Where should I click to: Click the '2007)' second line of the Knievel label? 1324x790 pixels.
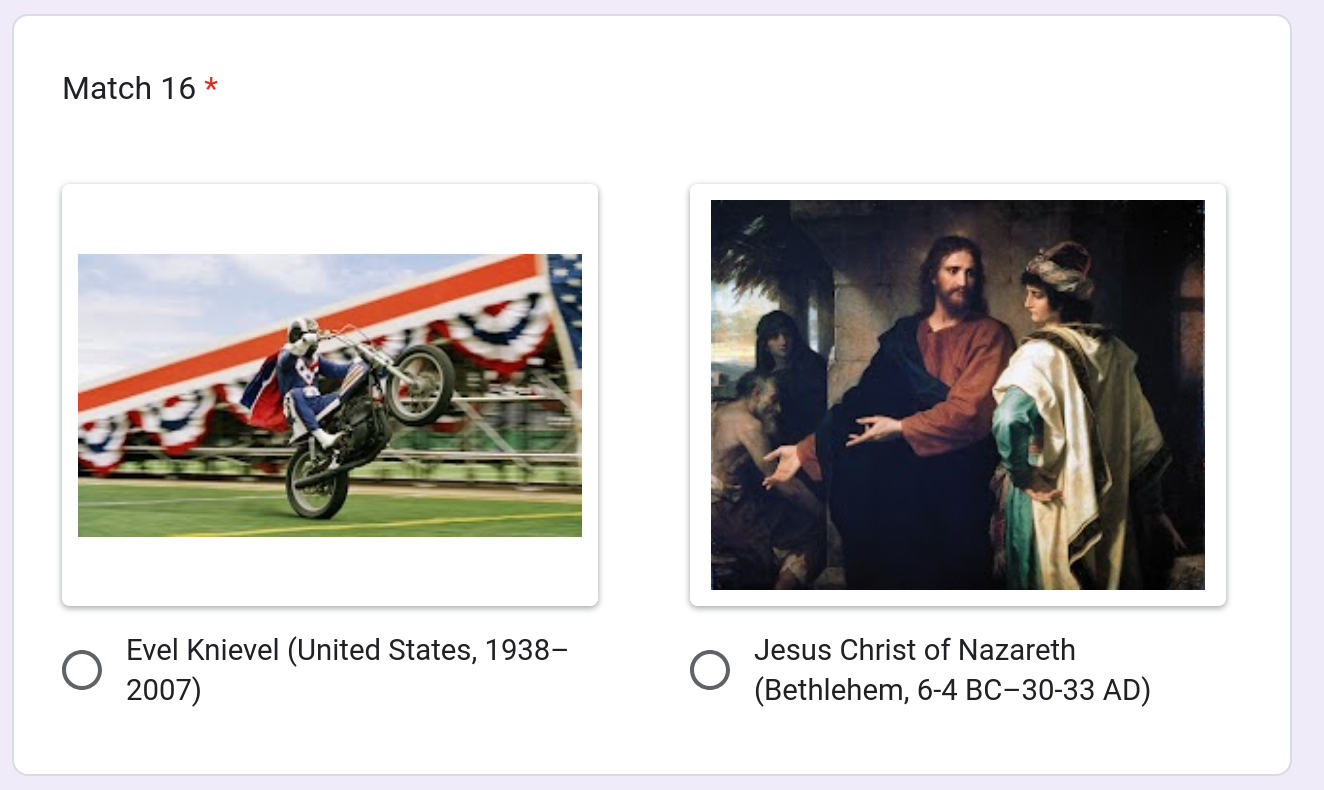click(164, 691)
